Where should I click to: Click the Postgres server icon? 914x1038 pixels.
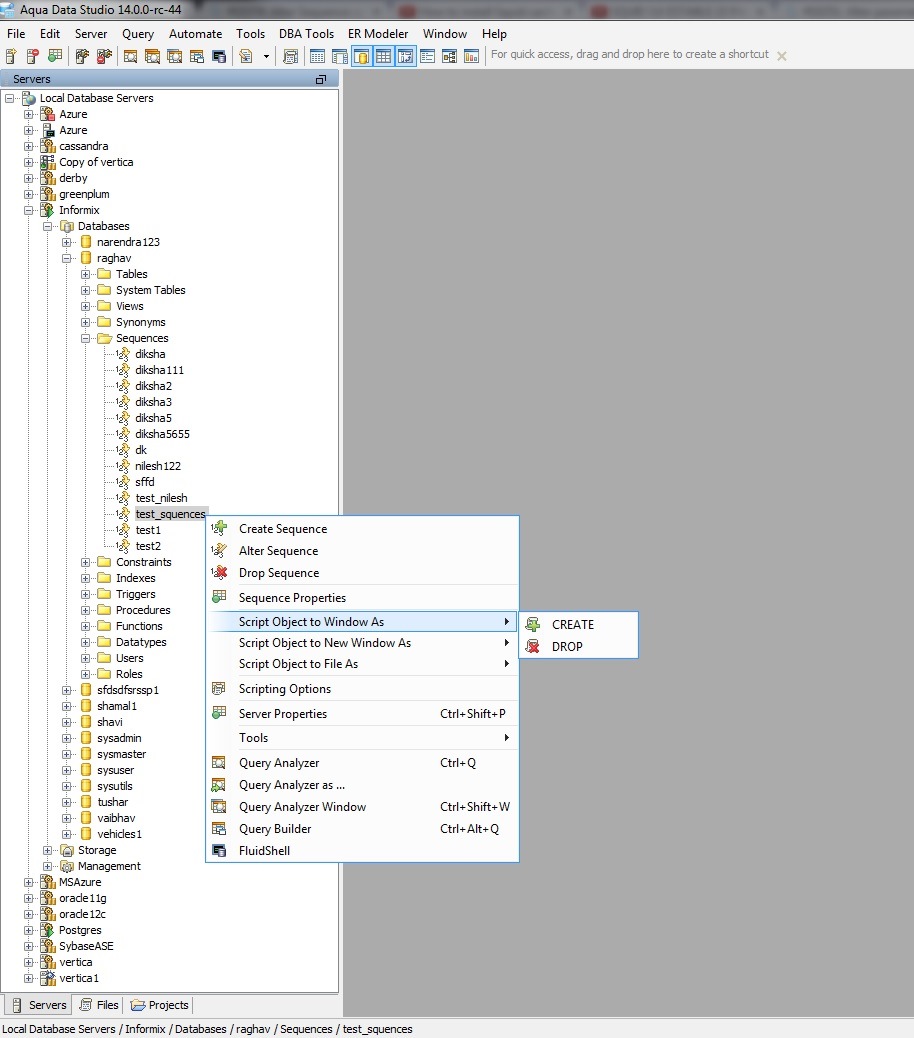(48, 931)
